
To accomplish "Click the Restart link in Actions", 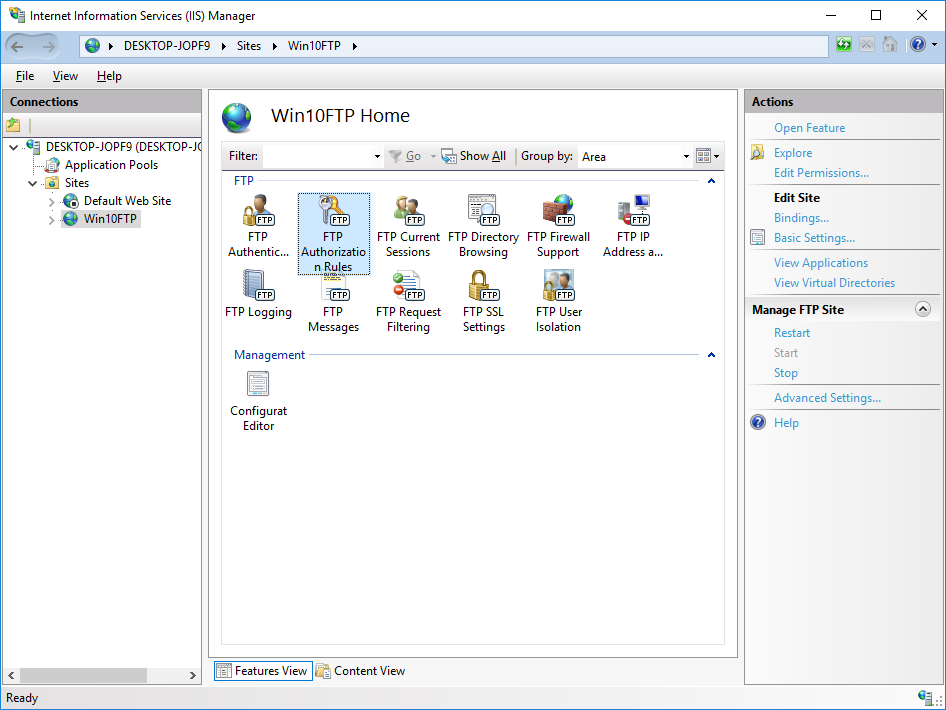I will (x=792, y=333).
